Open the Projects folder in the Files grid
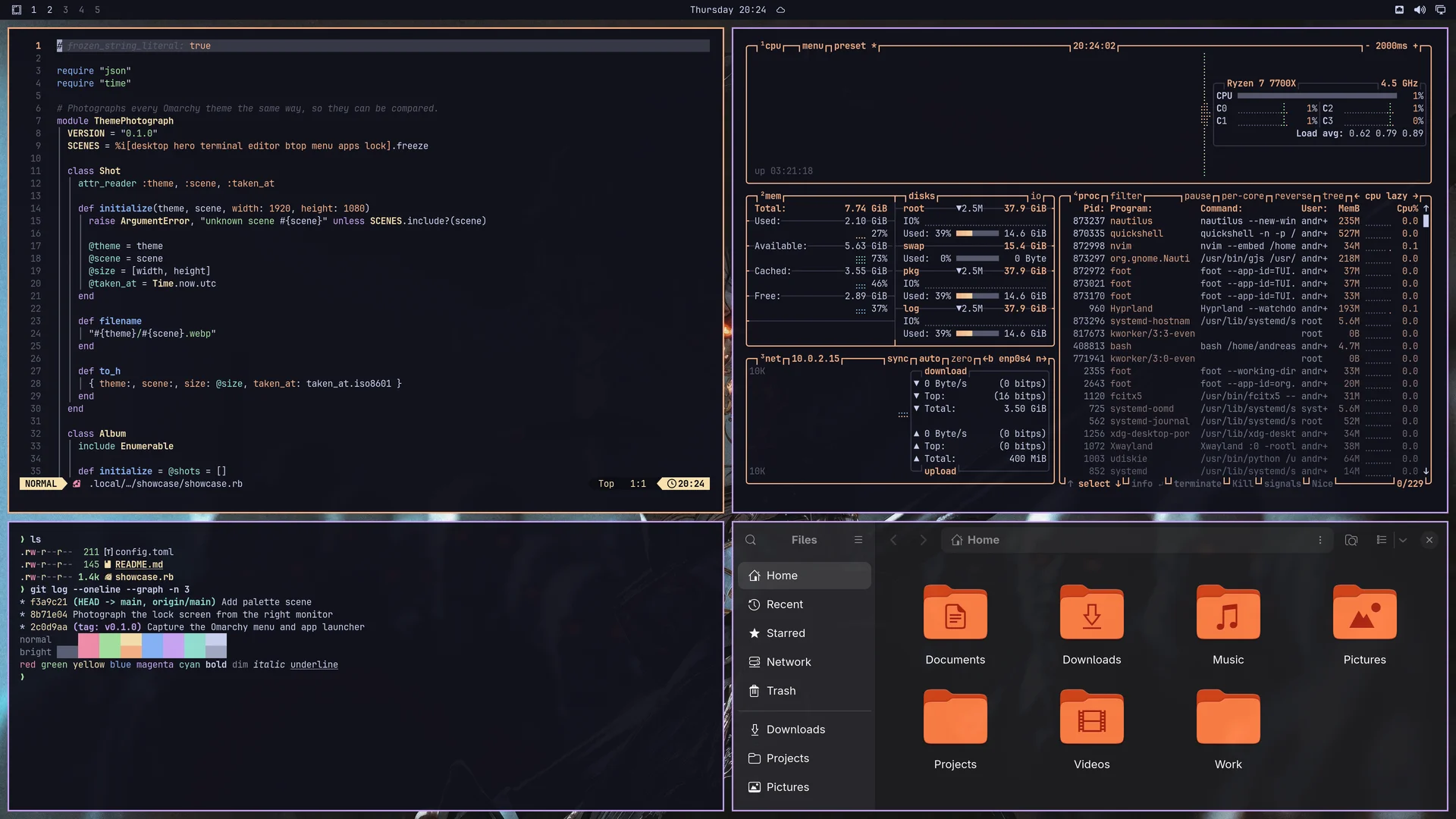1456x819 pixels. point(955,717)
